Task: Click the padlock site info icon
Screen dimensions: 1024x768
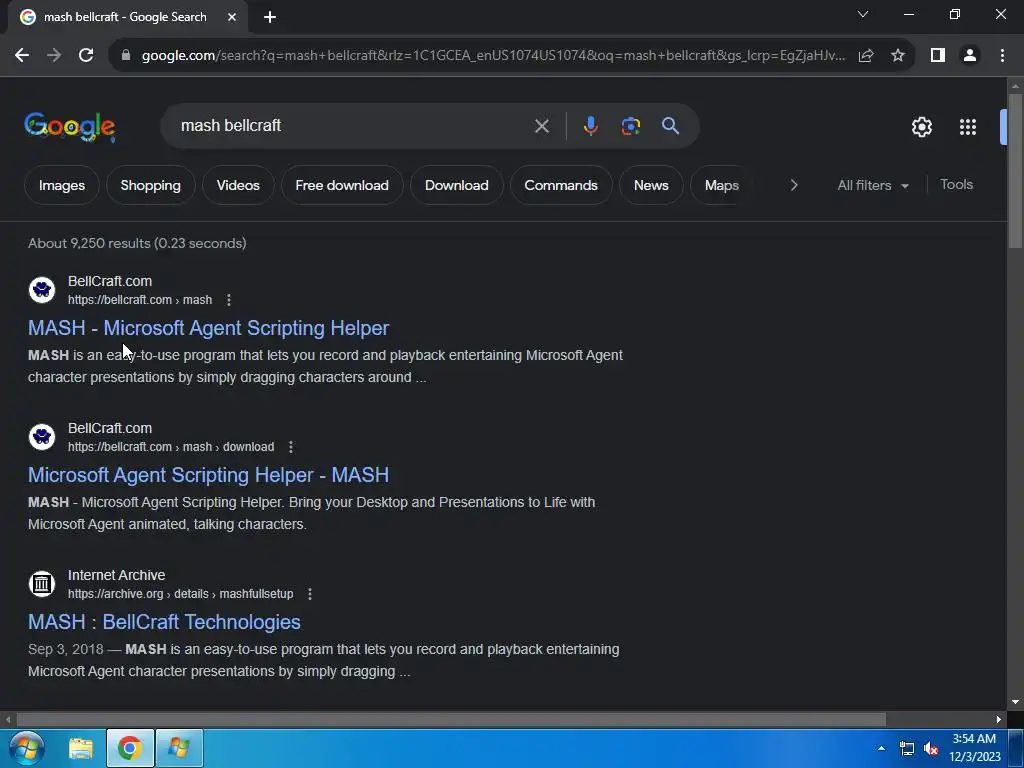Action: (126, 56)
